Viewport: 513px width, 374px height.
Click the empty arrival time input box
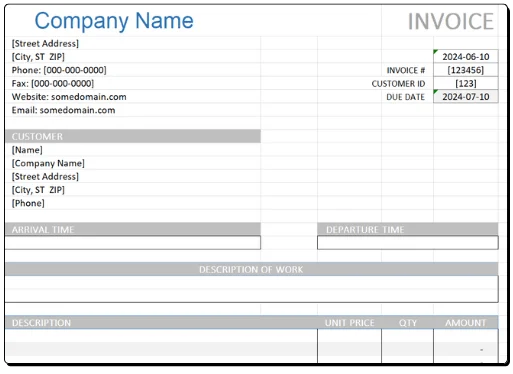pos(133,243)
